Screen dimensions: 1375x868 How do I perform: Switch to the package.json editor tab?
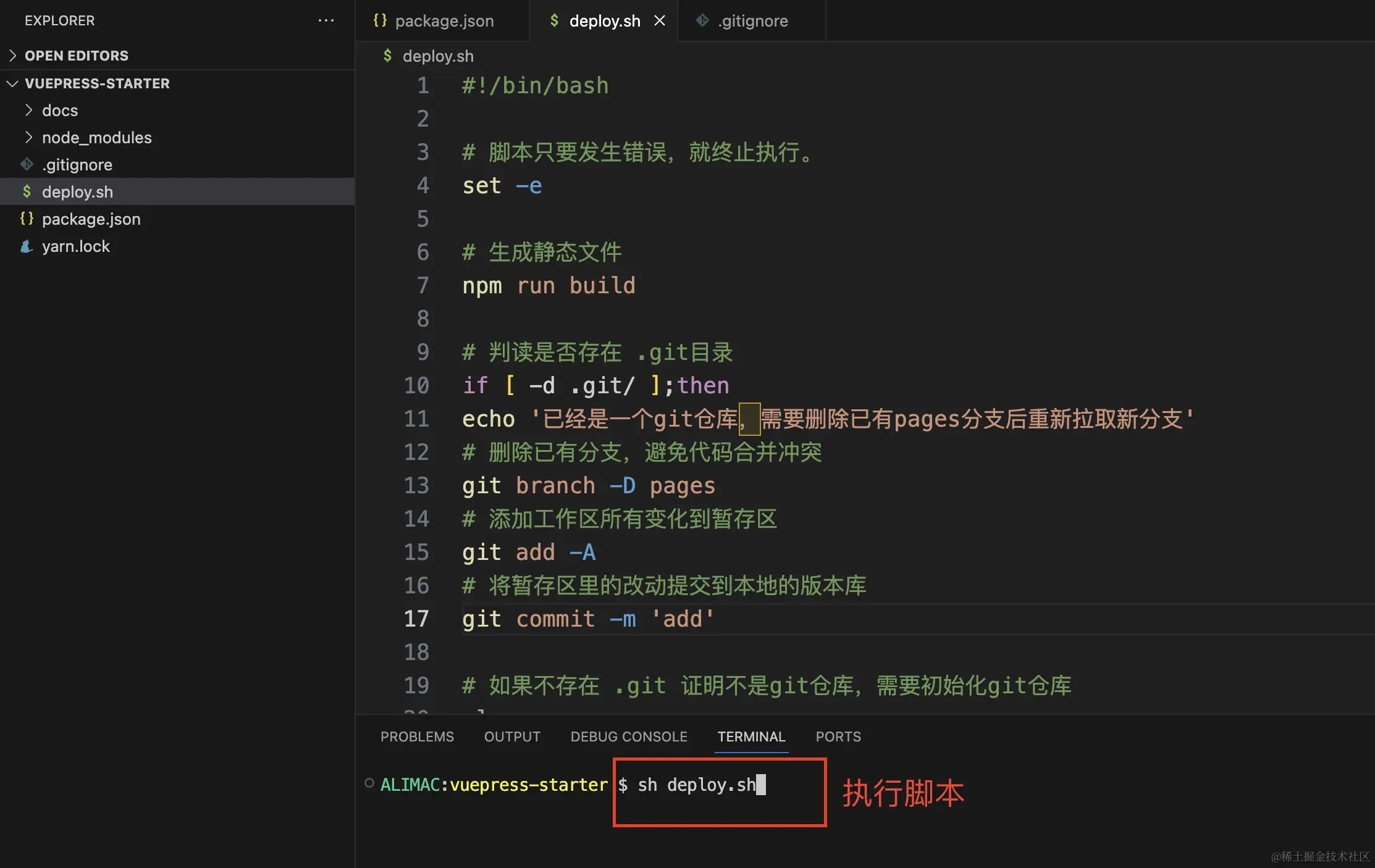point(442,21)
